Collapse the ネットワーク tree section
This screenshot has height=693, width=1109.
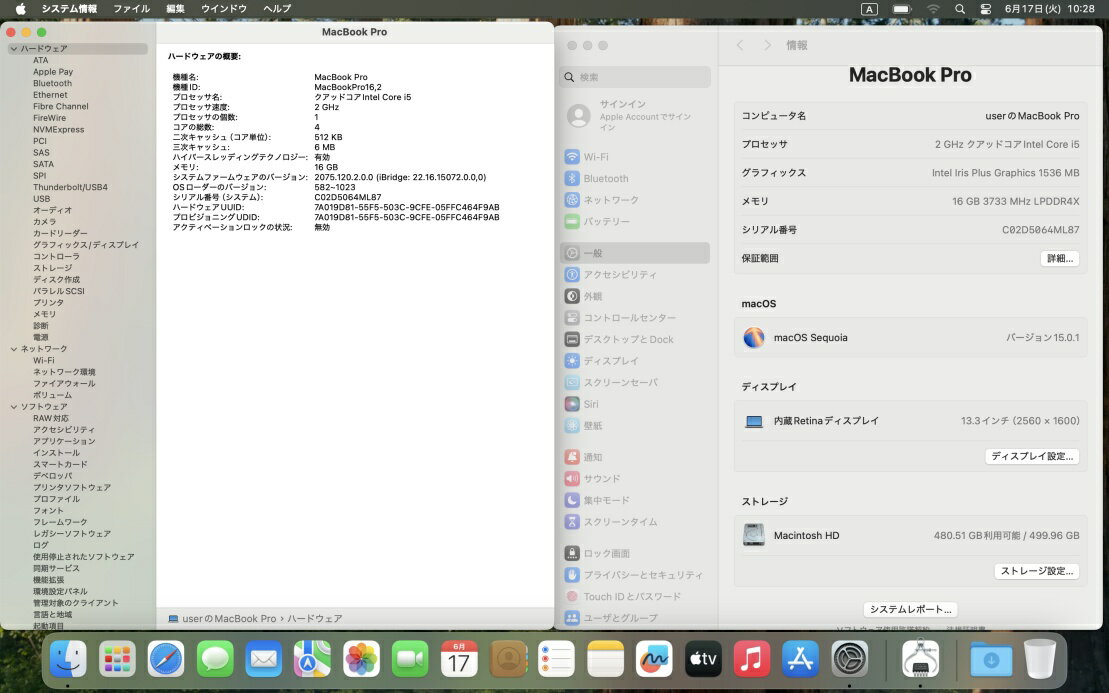pos(13,349)
